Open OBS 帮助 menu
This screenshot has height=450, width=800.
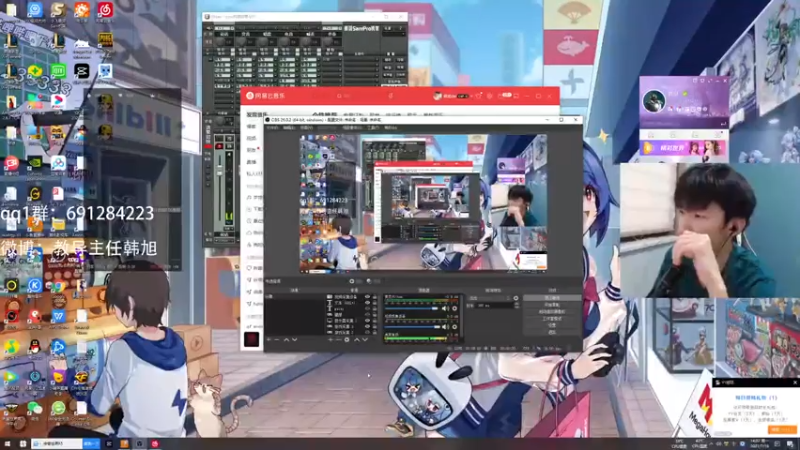click(x=390, y=128)
